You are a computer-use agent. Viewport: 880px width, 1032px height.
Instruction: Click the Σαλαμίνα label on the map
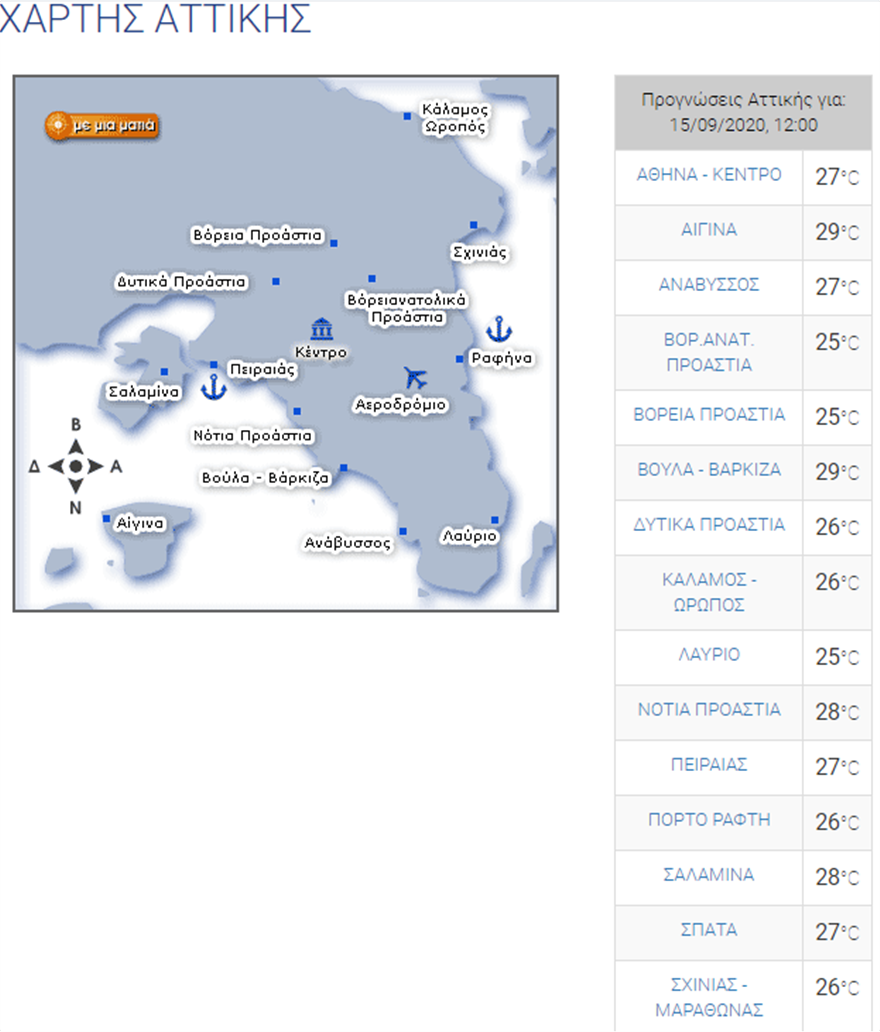(143, 392)
